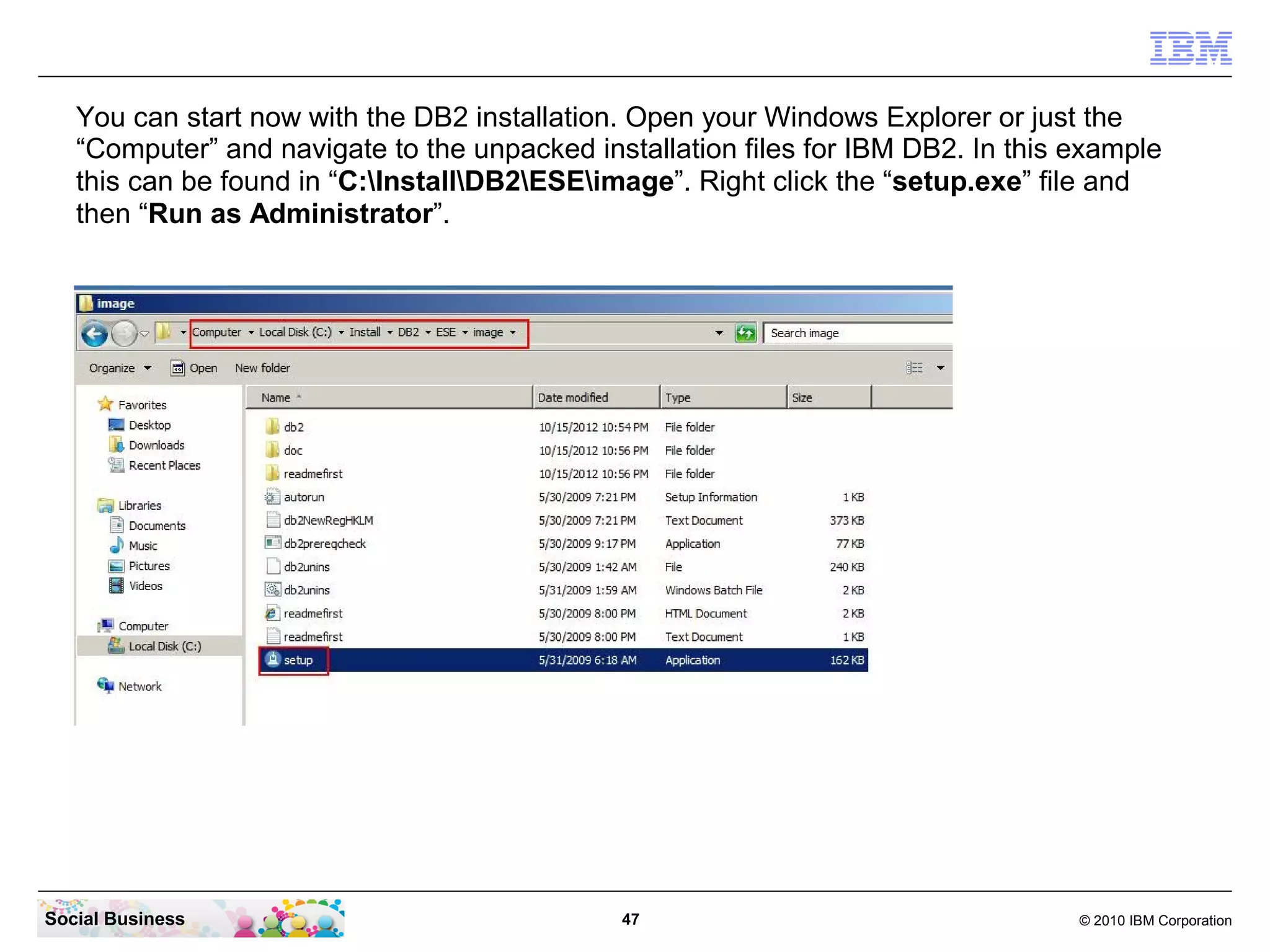
Task: Click the Videos filmstrip icon
Action: click(x=117, y=586)
